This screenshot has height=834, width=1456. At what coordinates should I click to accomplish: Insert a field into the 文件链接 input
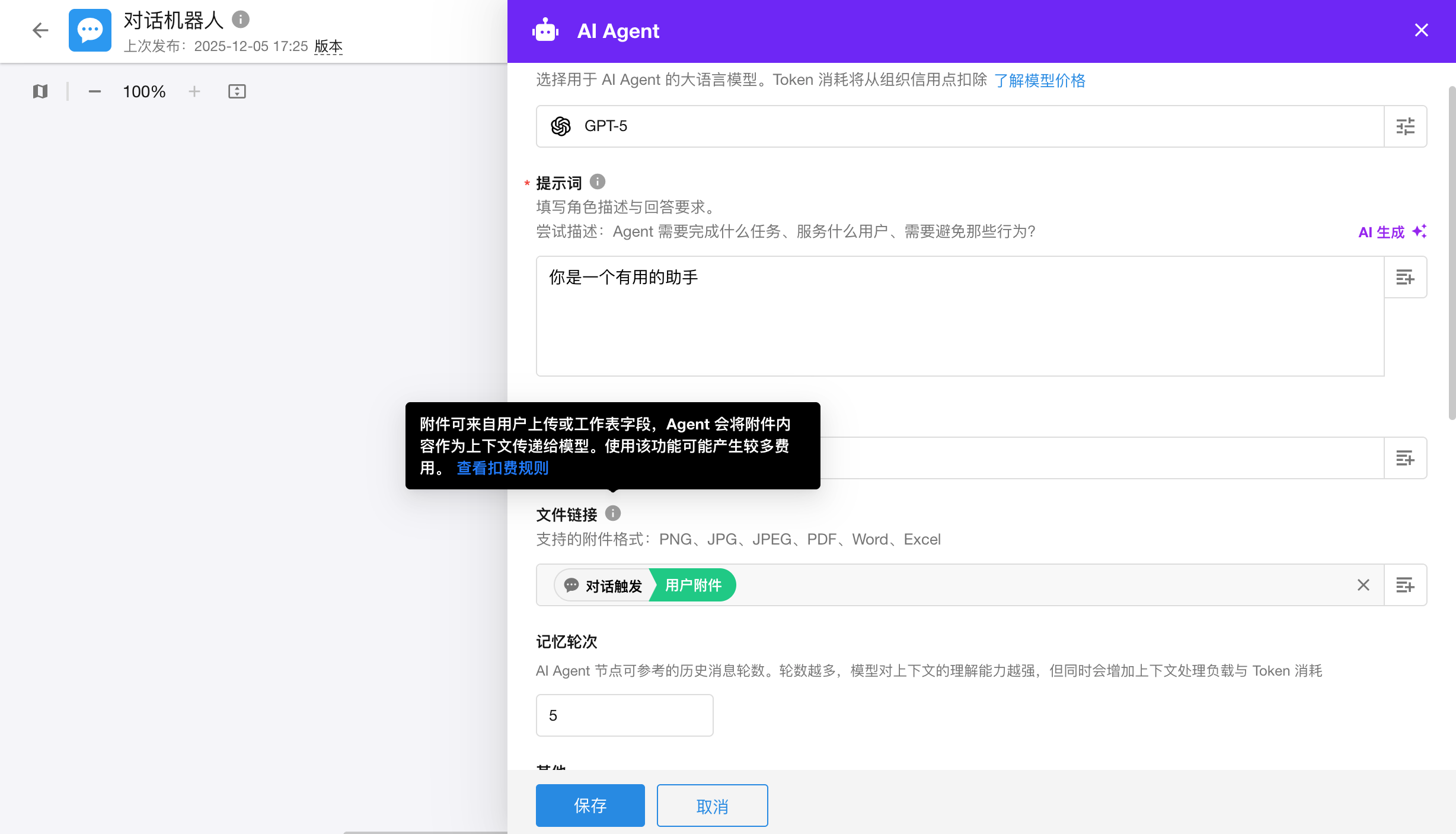point(1405,585)
